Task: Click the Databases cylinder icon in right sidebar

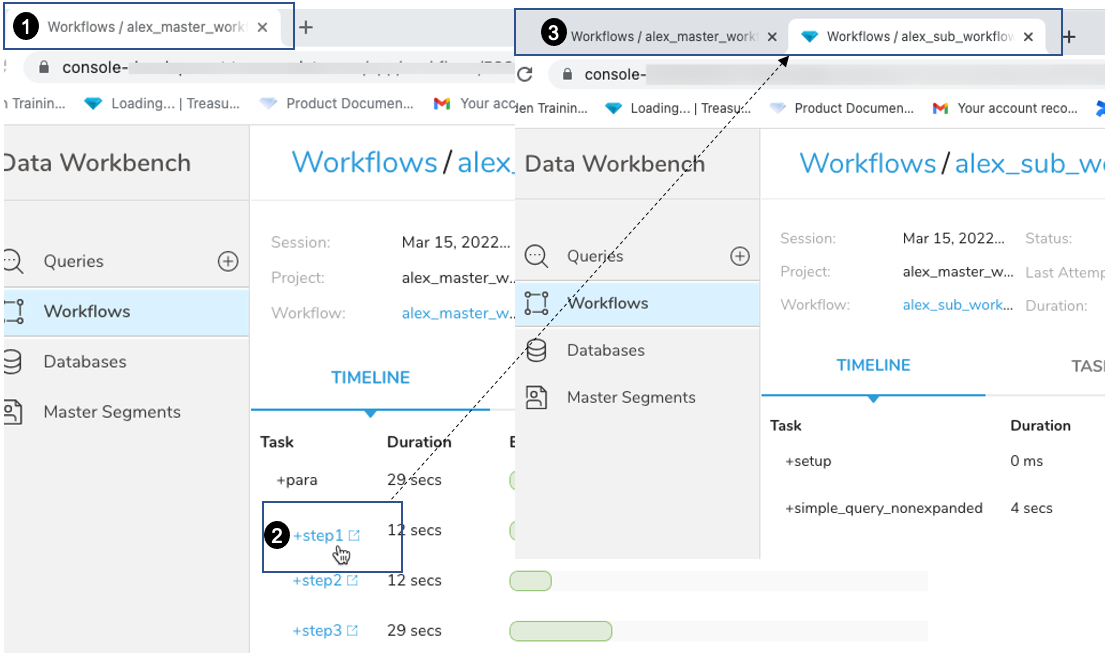Action: [537, 350]
